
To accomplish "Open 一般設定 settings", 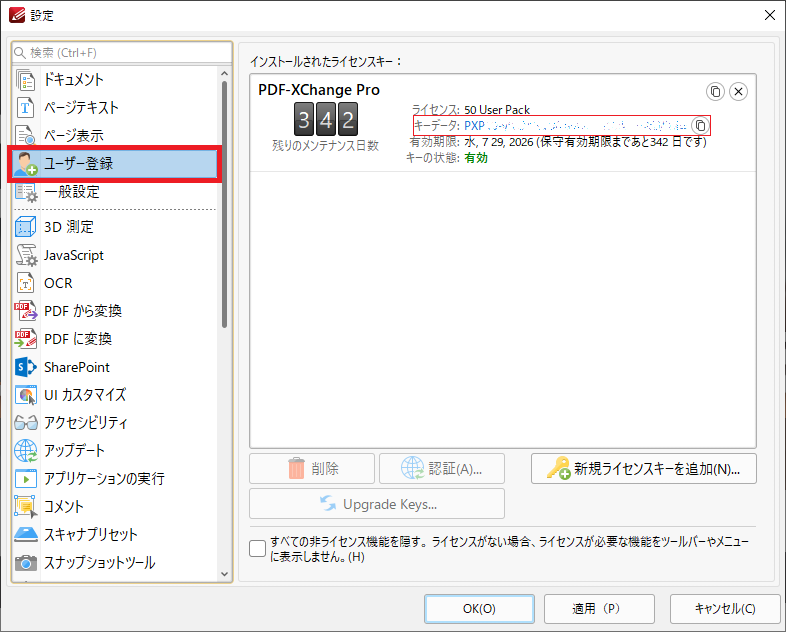I will tap(115, 191).
